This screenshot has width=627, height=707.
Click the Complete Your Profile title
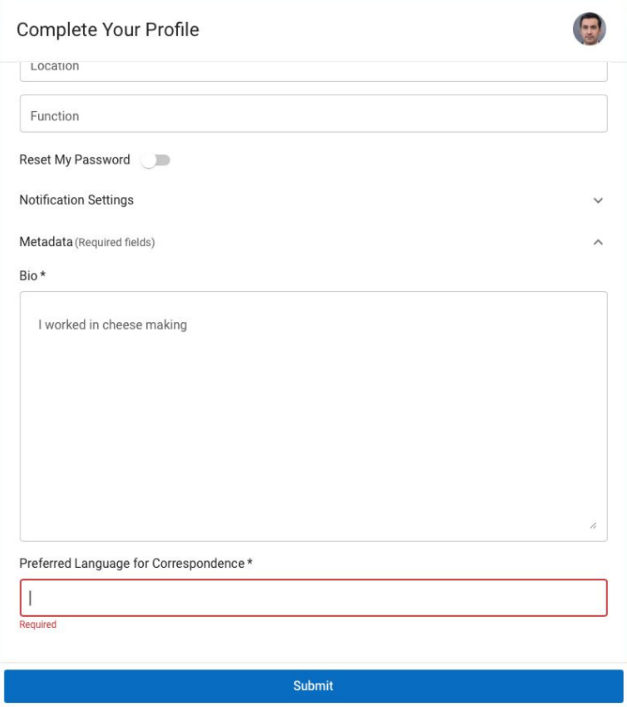pyautogui.click(x=108, y=30)
